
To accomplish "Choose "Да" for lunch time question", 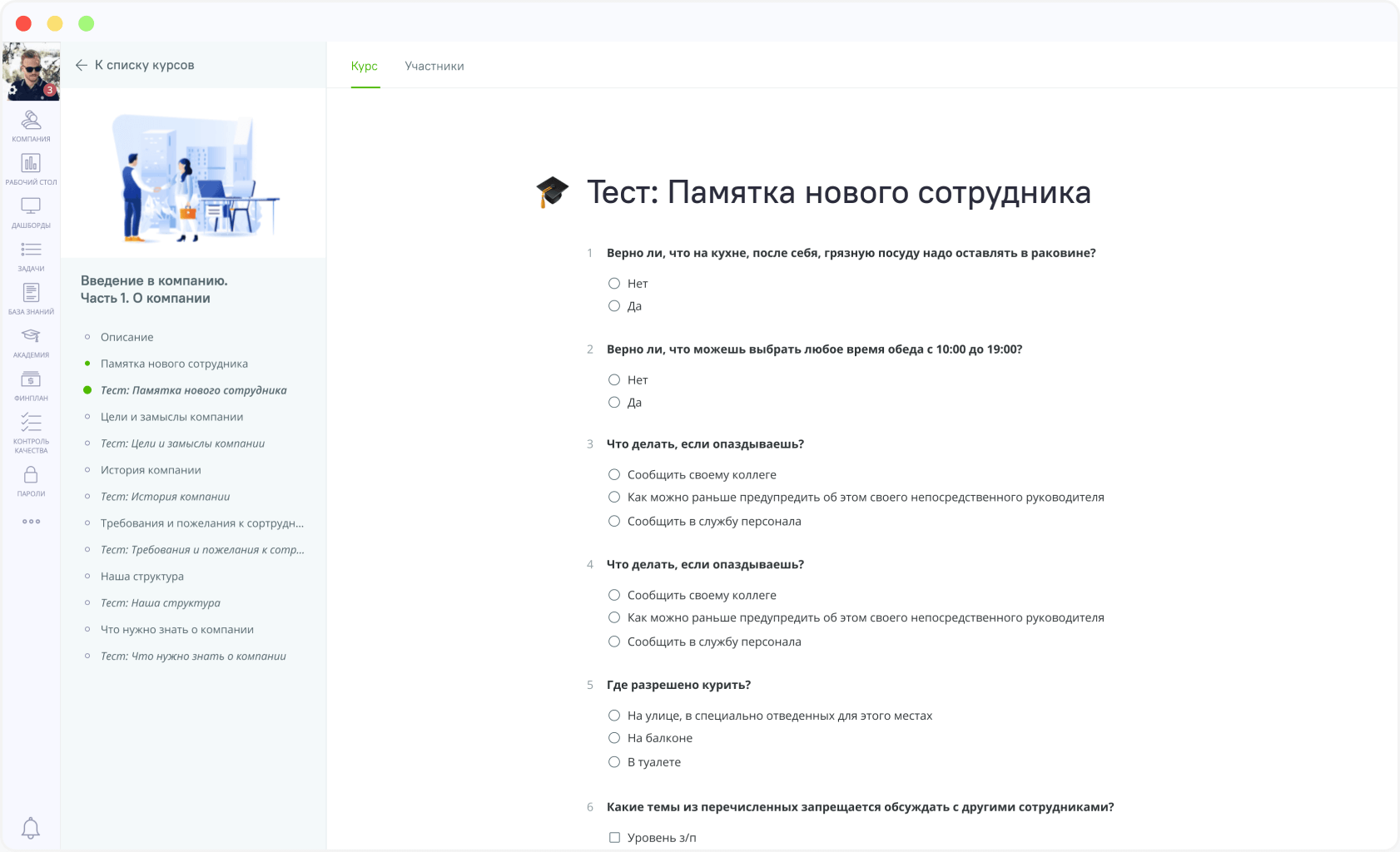I will click(614, 402).
